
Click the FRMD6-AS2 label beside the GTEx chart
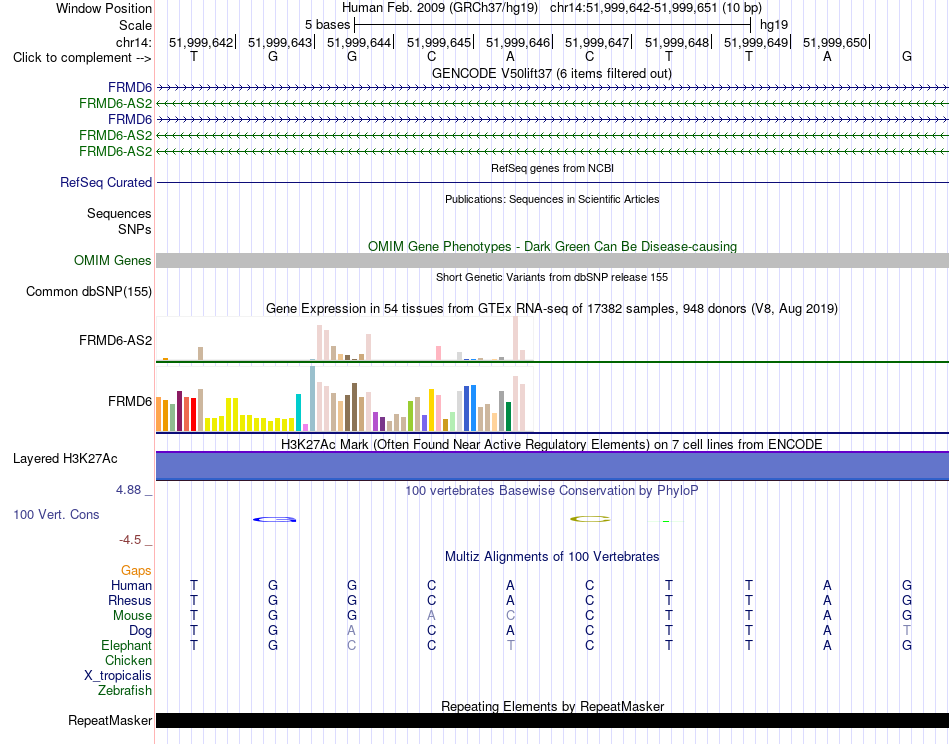tap(115, 340)
